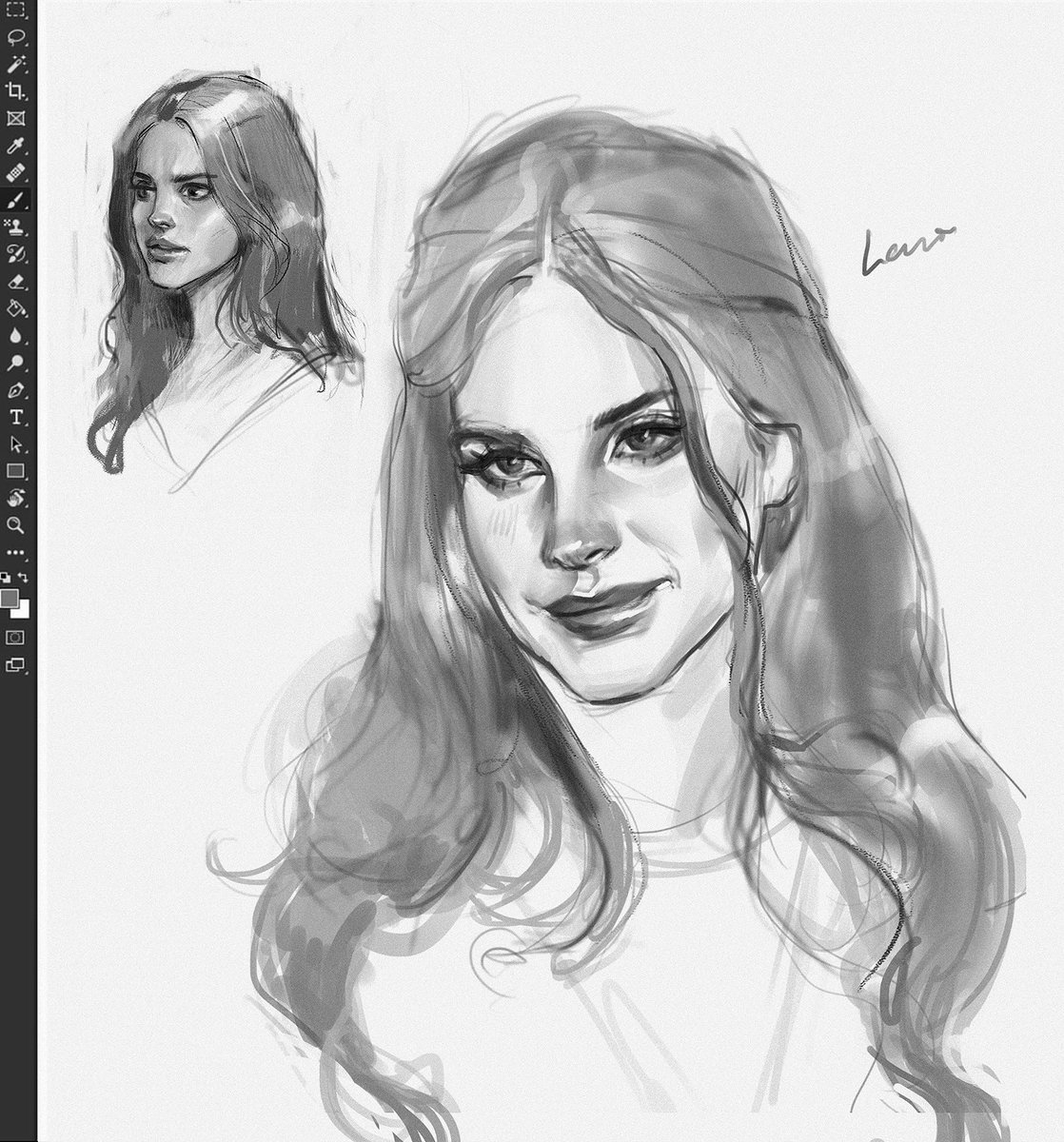This screenshot has height=1142, width=1064.
Task: Select the Crop tool
Action: point(16,91)
